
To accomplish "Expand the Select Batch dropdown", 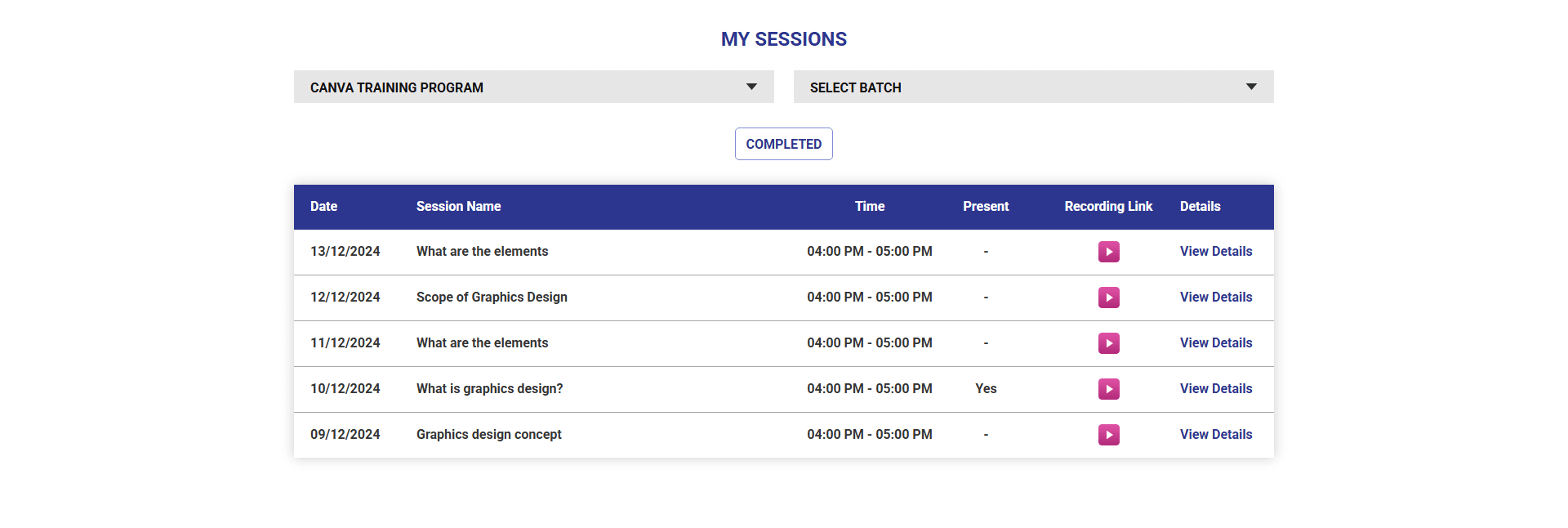I will 1033,87.
